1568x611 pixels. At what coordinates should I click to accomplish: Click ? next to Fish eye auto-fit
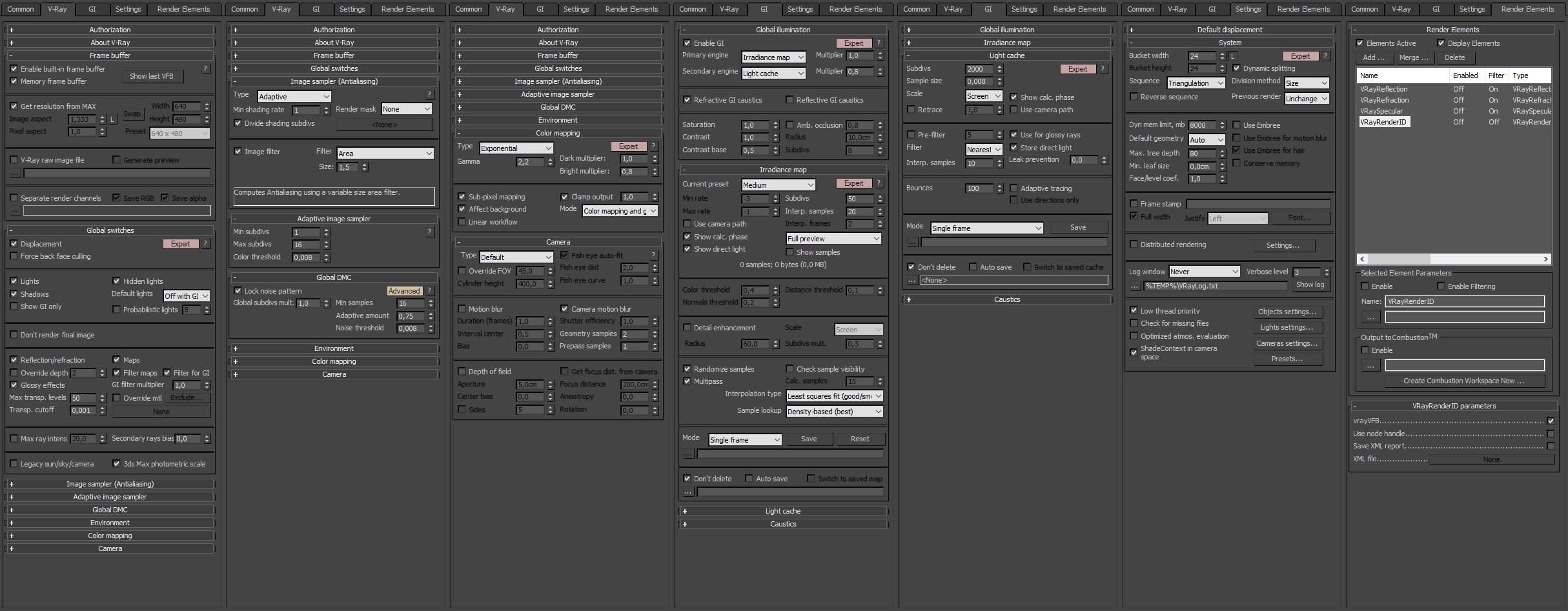[653, 255]
